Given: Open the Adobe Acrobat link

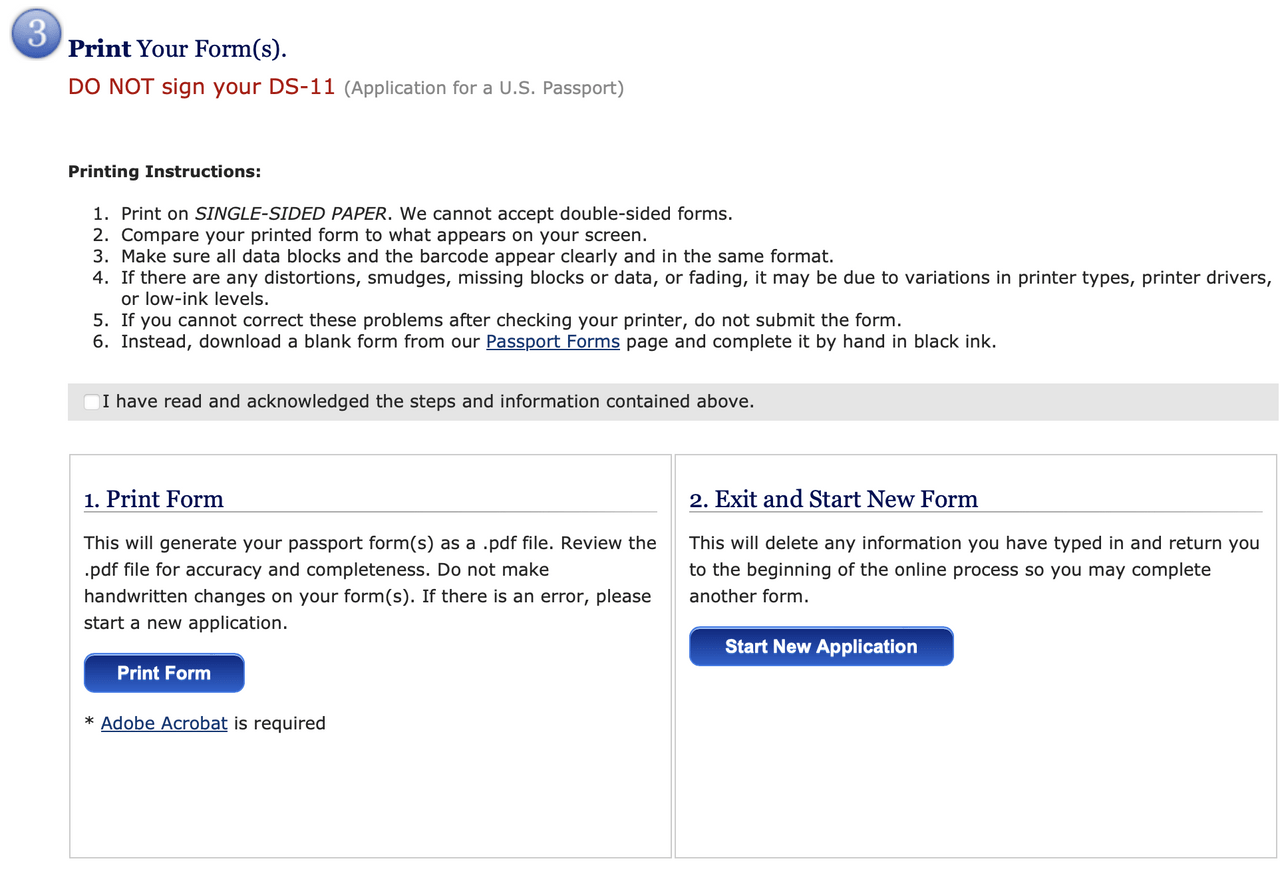Looking at the screenshot, I should [164, 723].
